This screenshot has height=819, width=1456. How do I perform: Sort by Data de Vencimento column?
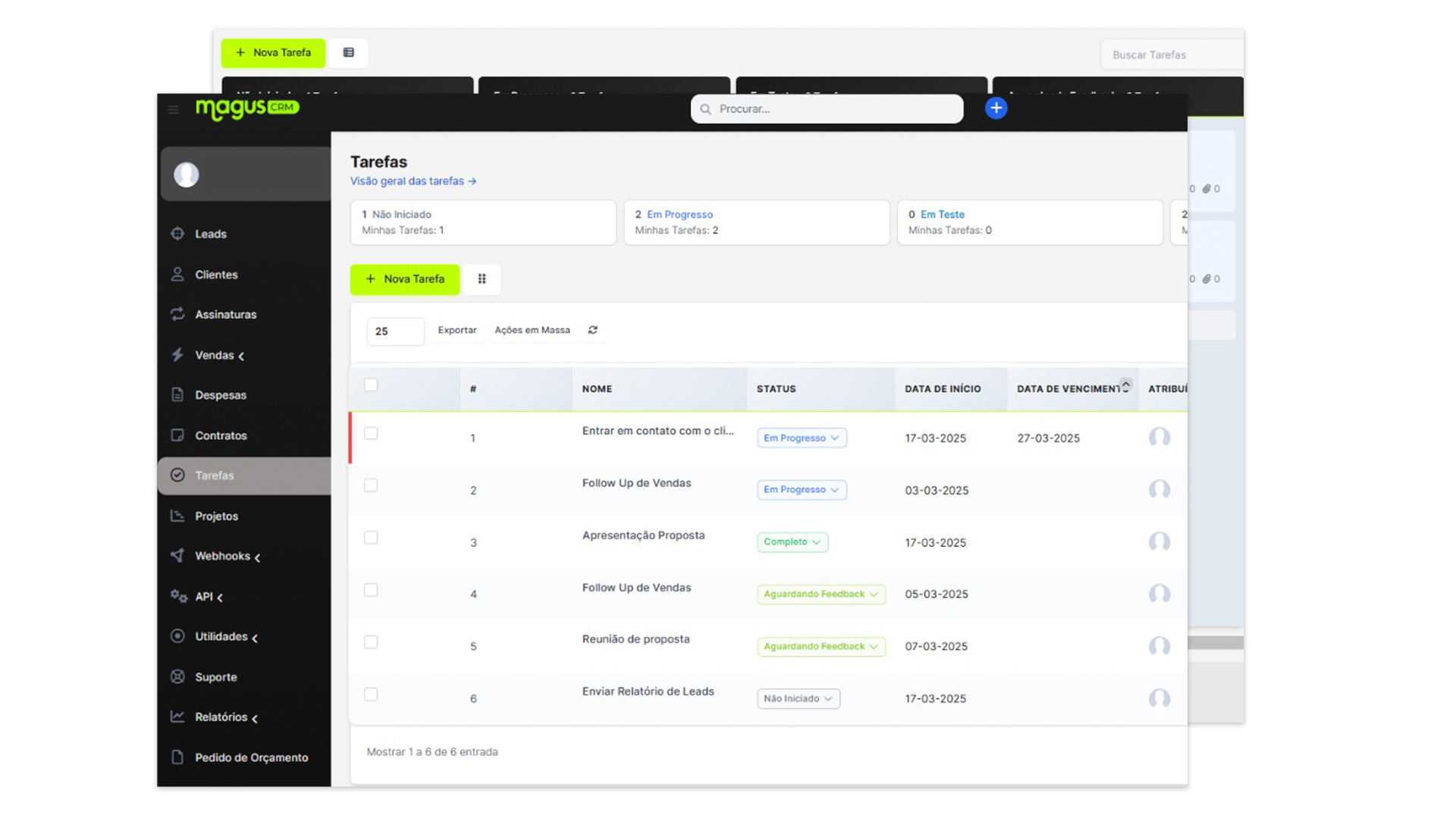[1069, 389]
